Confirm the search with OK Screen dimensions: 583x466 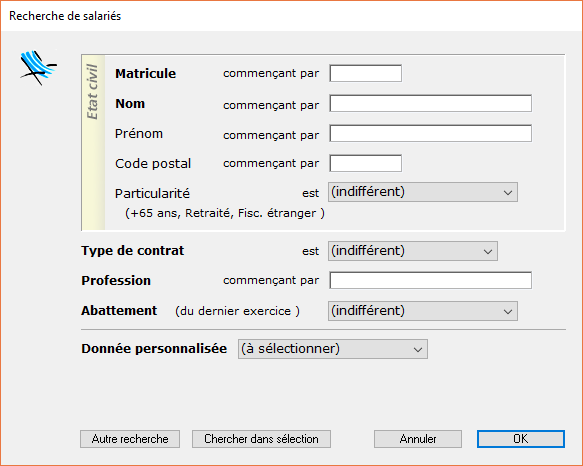coord(521,439)
